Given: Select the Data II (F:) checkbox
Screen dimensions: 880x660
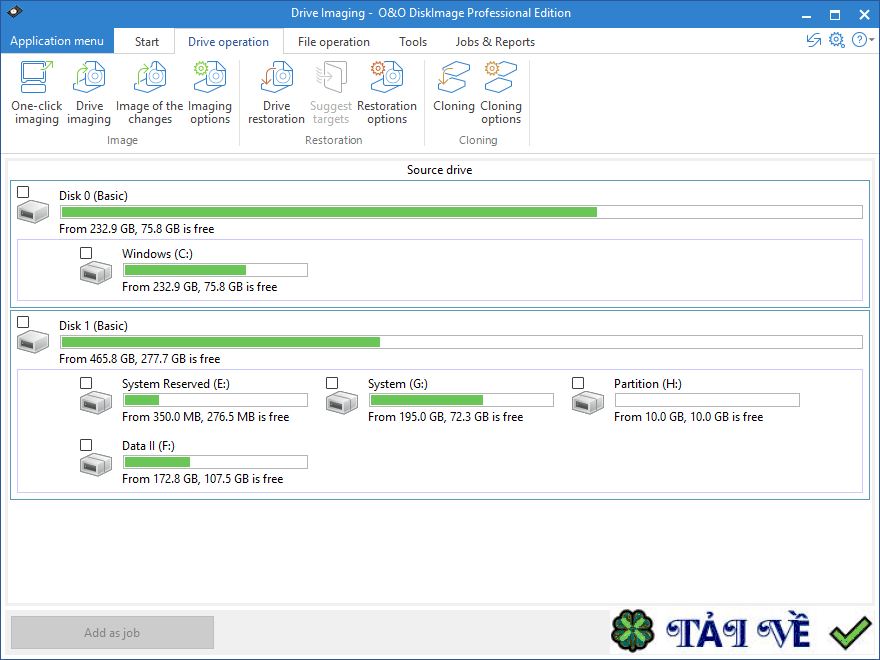Looking at the screenshot, I should [x=86, y=445].
